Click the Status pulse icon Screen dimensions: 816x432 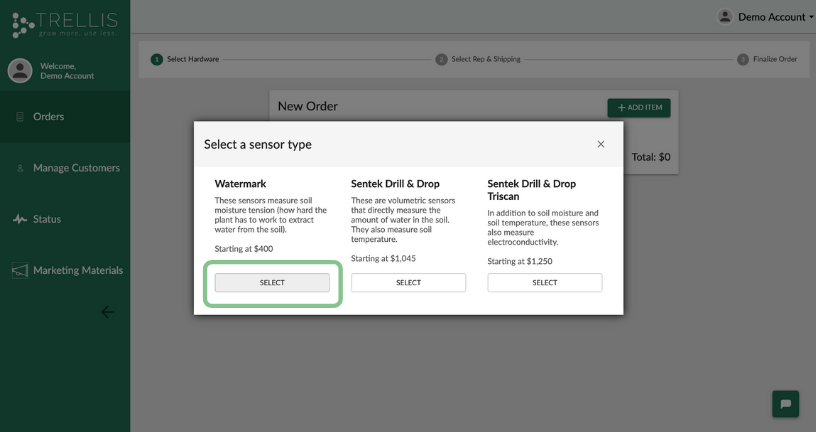[20, 219]
